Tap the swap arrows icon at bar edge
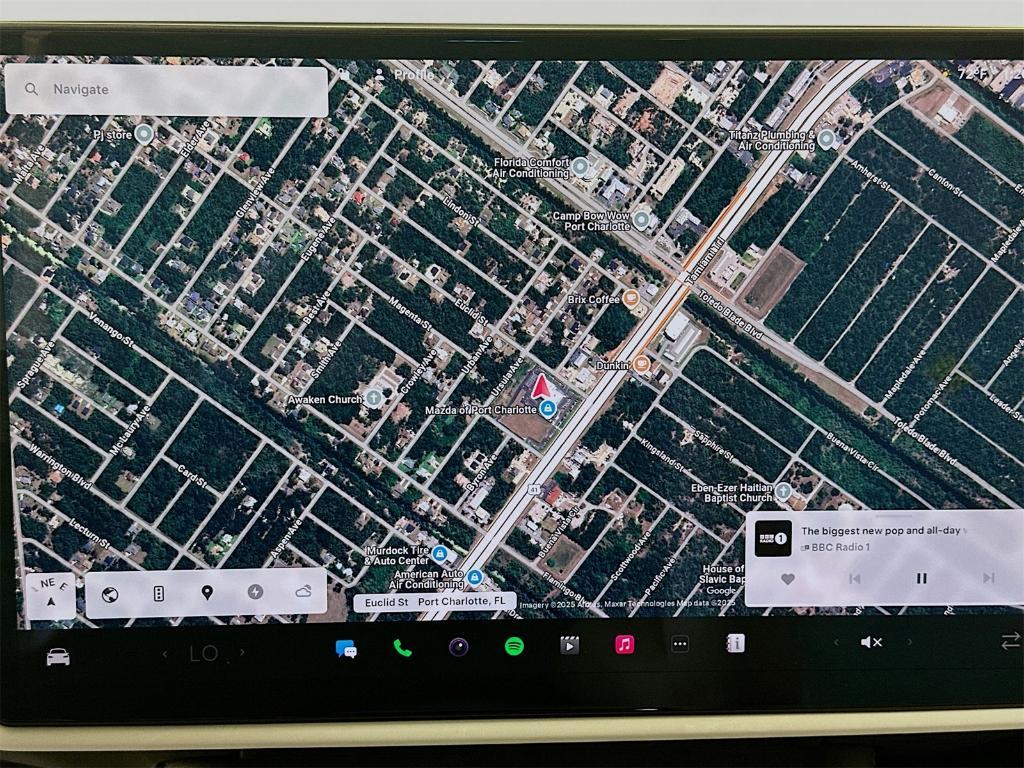This screenshot has height=768, width=1024. click(1011, 641)
